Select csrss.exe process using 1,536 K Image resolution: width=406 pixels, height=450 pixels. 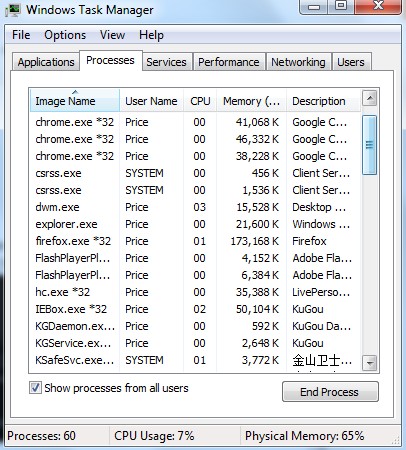click(195, 190)
